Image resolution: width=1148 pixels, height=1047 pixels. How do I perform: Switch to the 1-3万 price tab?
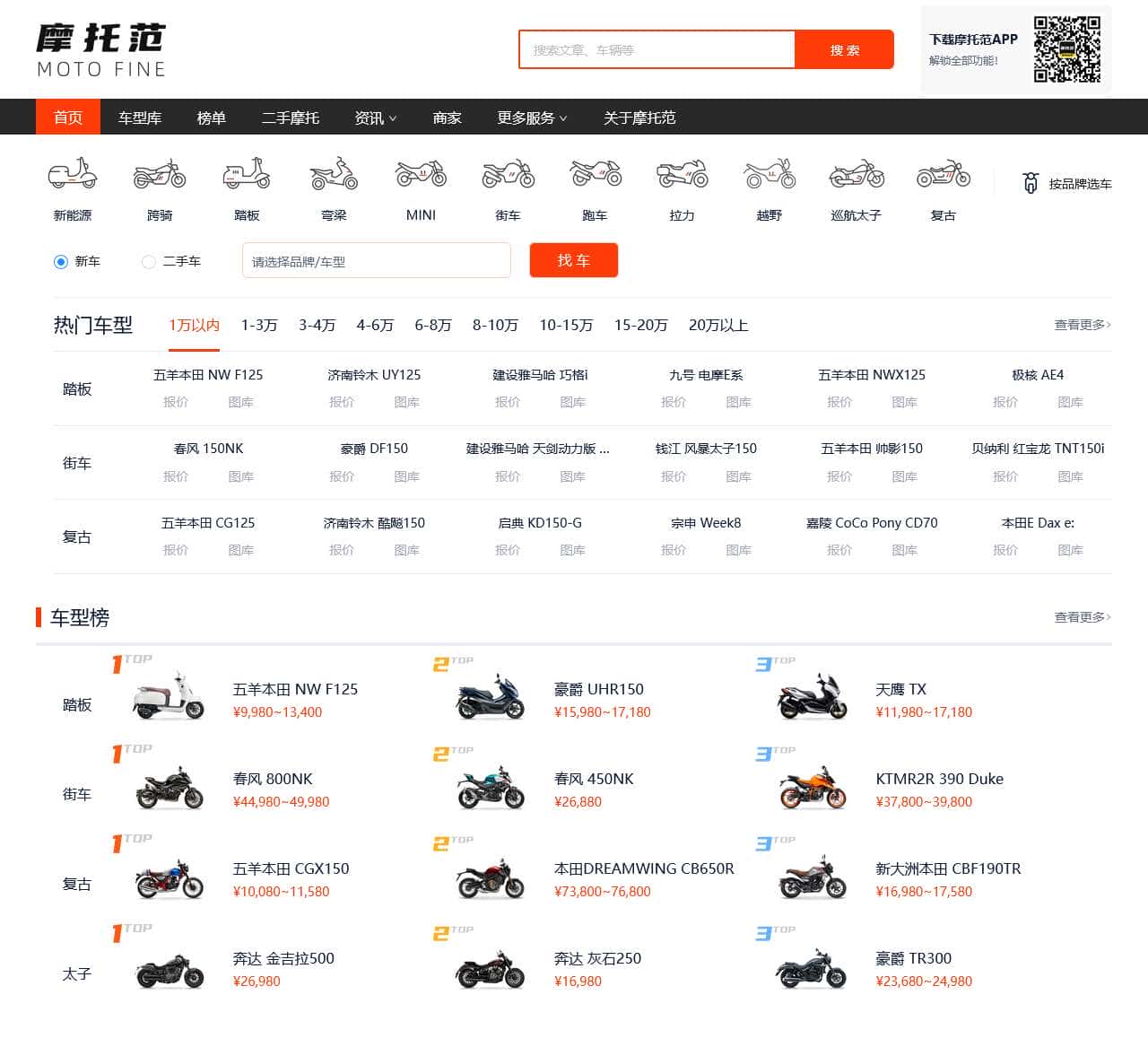259,325
